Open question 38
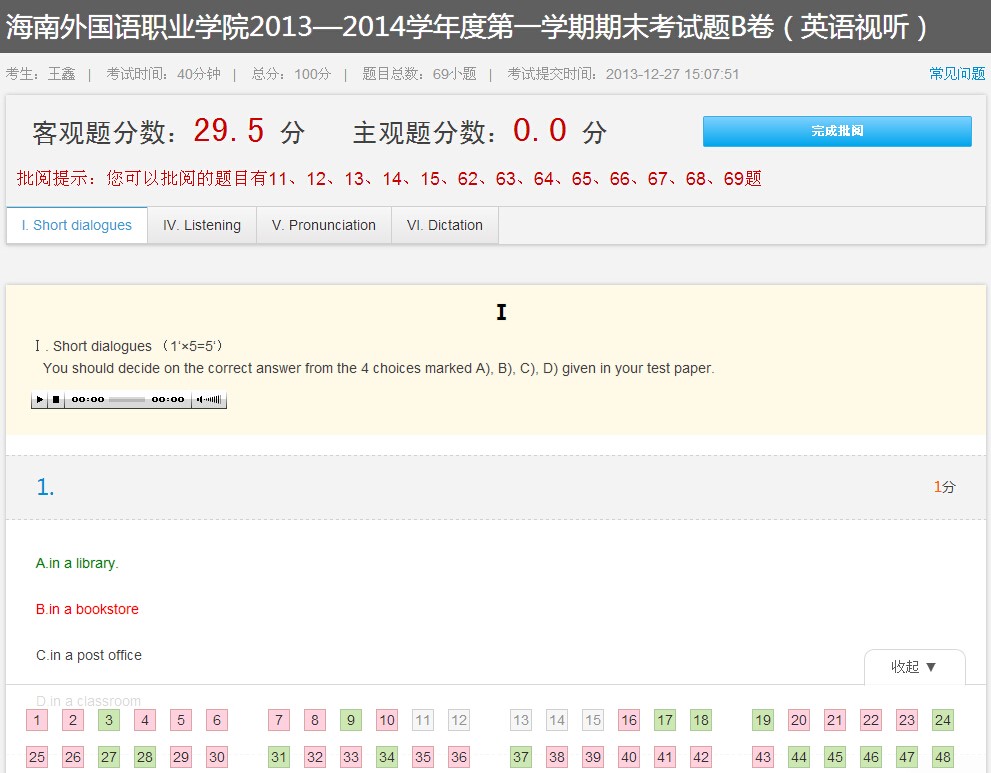991x773 pixels. (557, 757)
